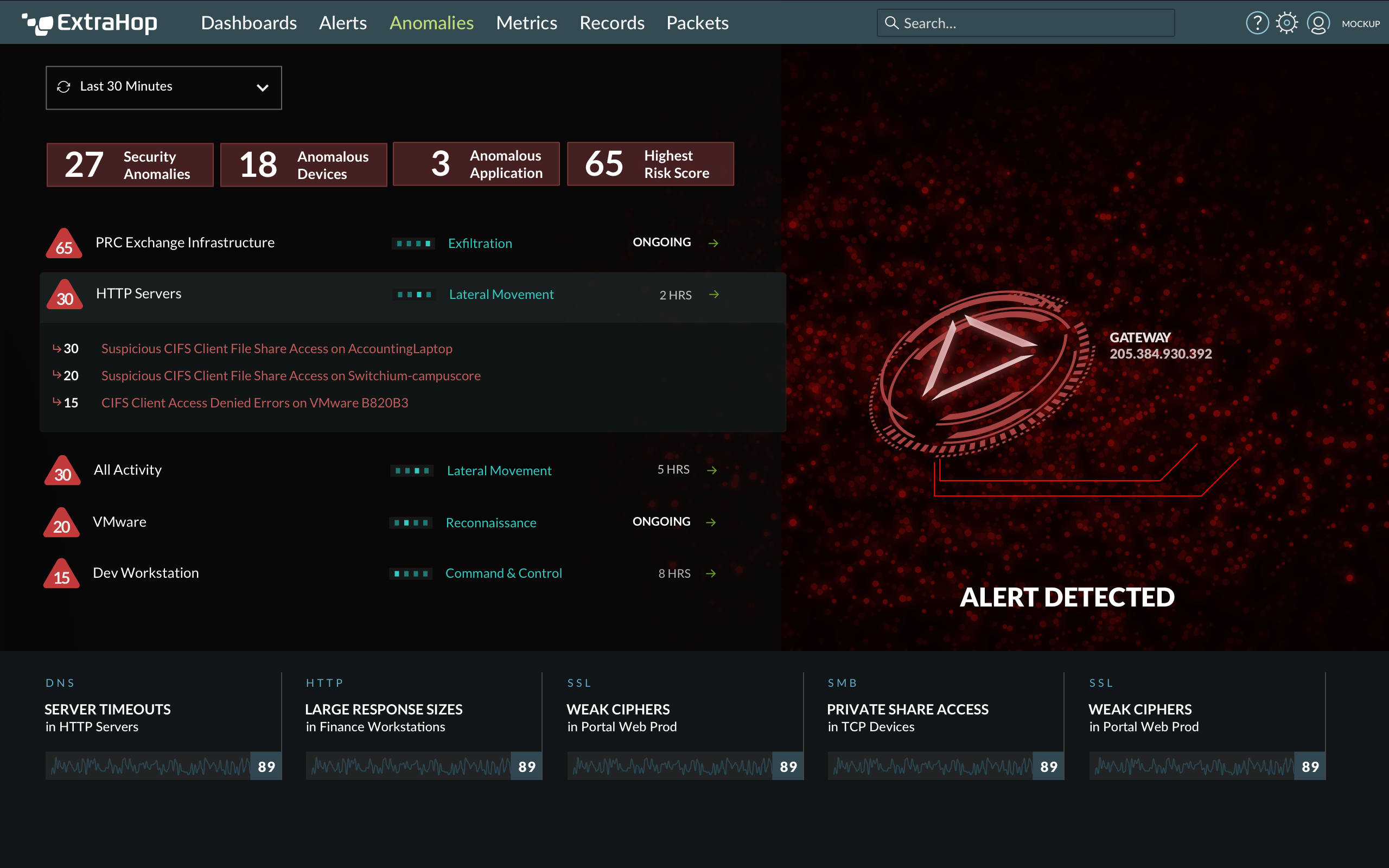Open SMB Private Share Access sparkline chart
This screenshot has height=868, width=1389.
[946, 766]
